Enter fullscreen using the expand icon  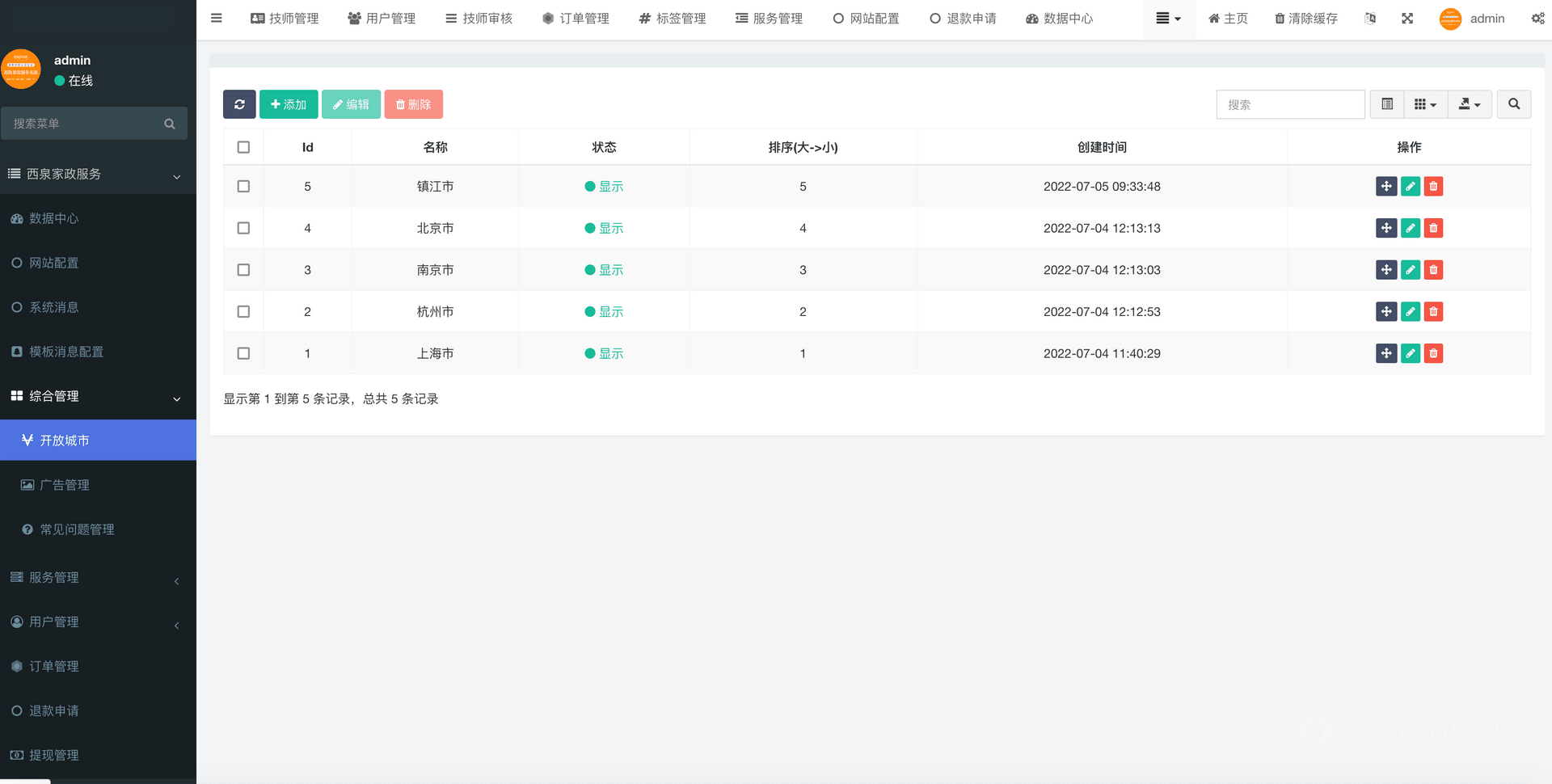coord(1407,19)
